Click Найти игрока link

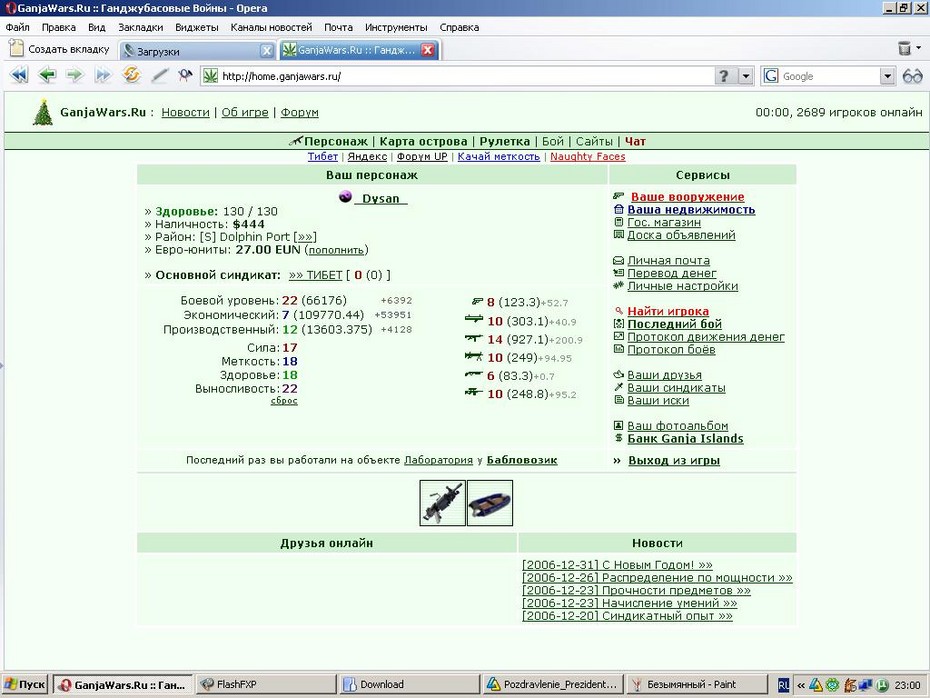point(668,311)
